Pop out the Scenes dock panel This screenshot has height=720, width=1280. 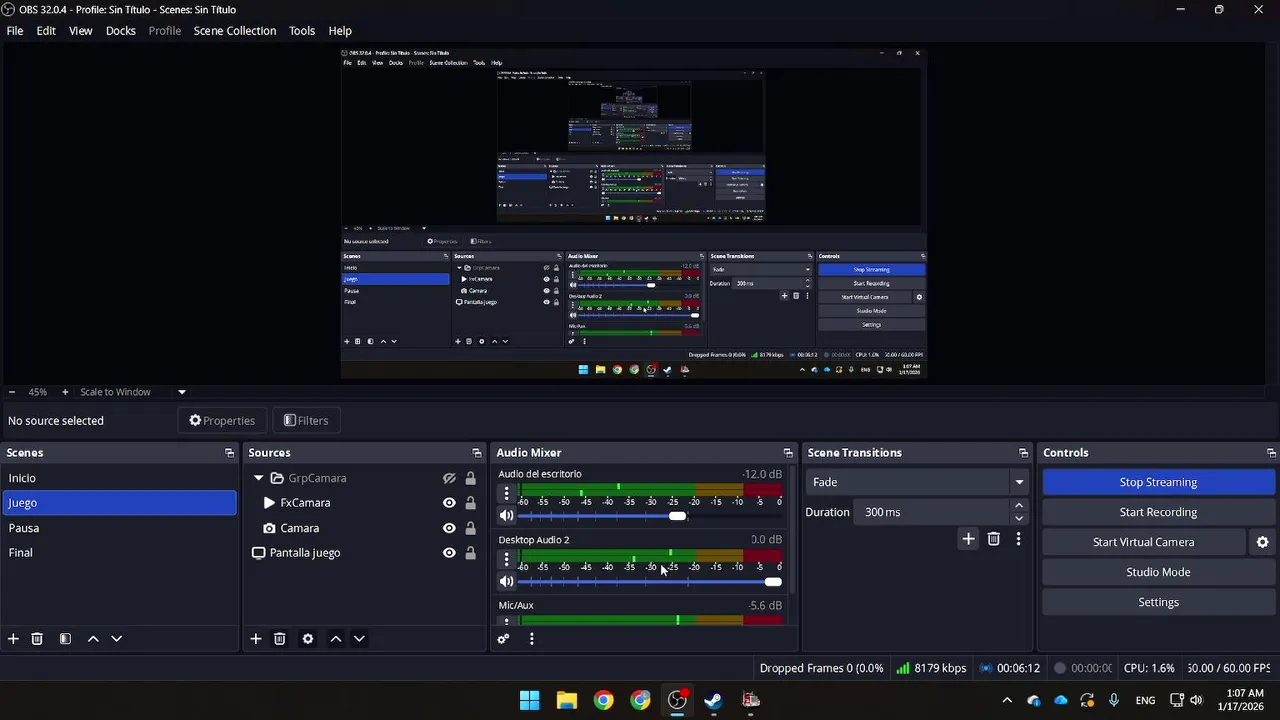pos(230,453)
